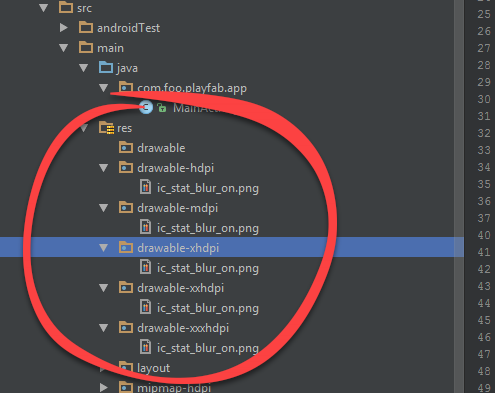495x393 pixels.
Task: Select the drawable-xxxhdpi folder label
Action: [x=183, y=329]
